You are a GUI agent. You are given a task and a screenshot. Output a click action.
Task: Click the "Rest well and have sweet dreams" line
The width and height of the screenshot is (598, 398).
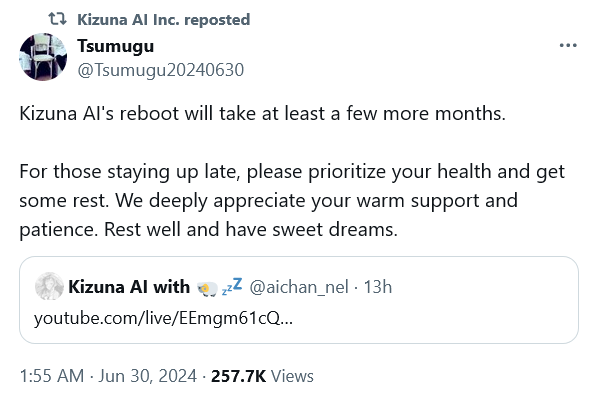point(251,229)
